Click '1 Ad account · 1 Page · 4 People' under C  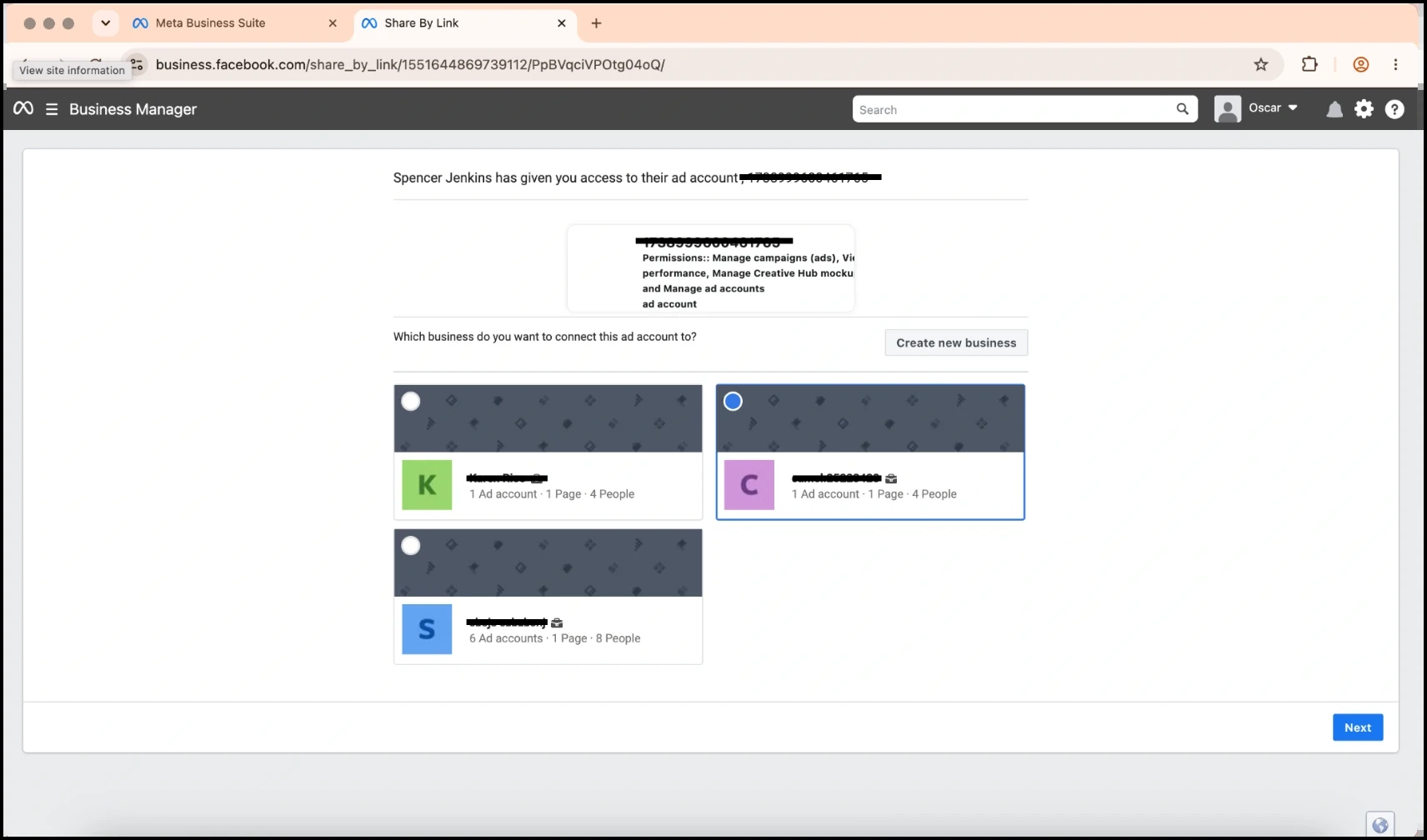pos(874,494)
